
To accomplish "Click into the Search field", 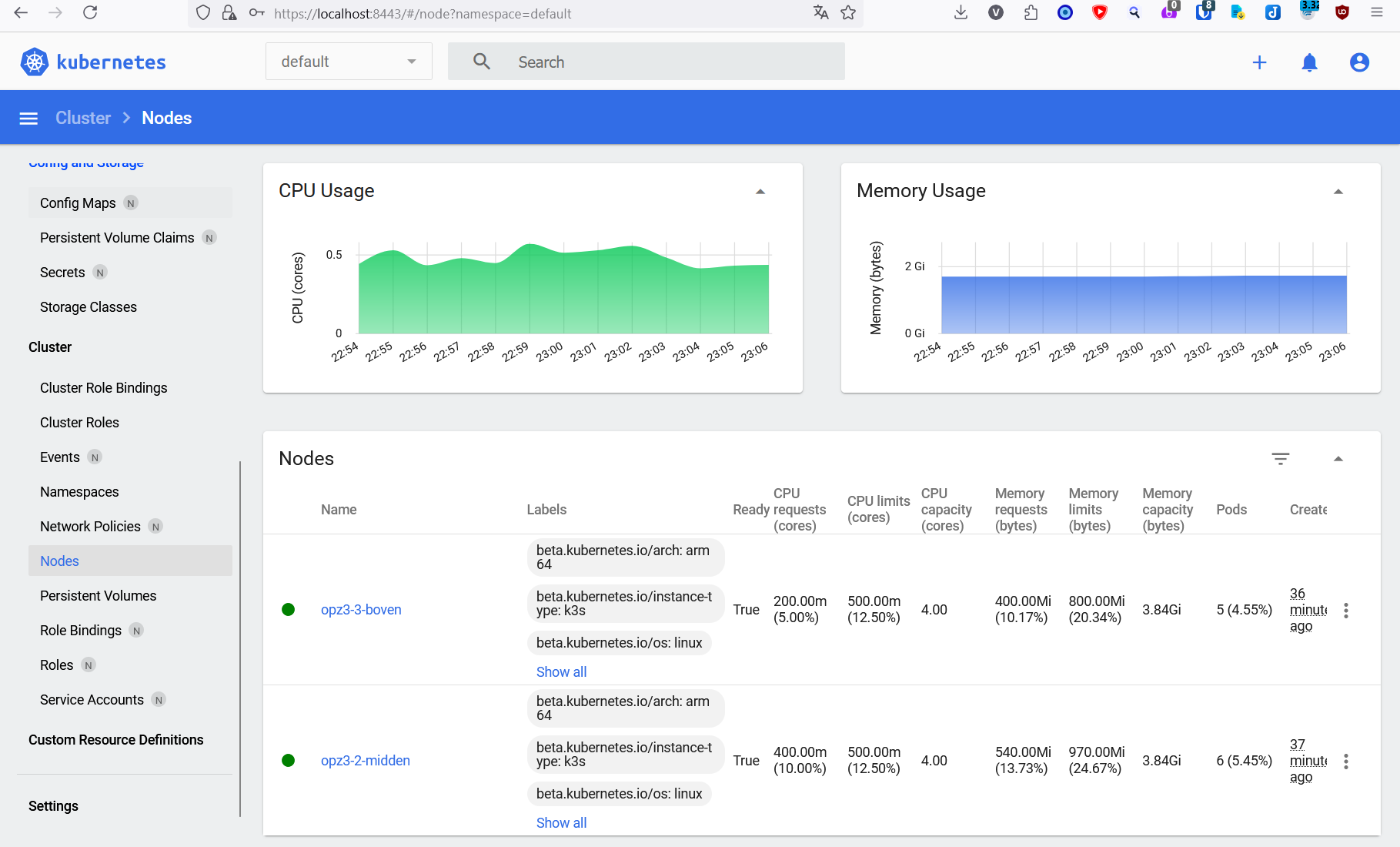I will click(x=646, y=62).
